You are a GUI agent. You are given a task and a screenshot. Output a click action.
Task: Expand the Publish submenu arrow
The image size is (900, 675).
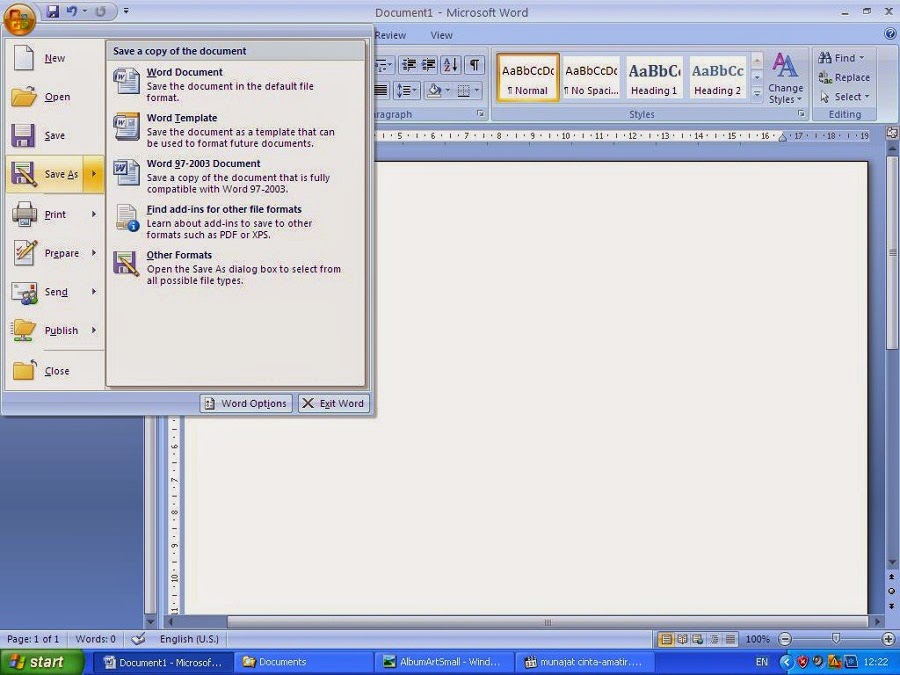[94, 330]
